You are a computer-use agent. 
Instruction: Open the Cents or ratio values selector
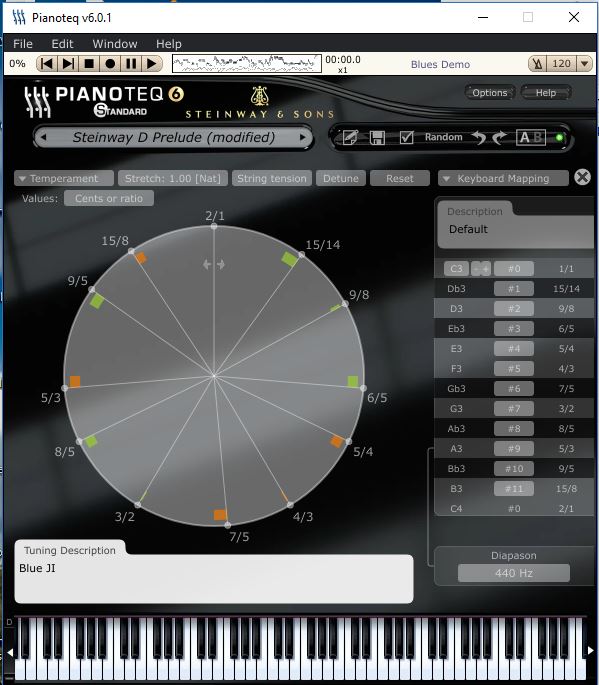109,198
